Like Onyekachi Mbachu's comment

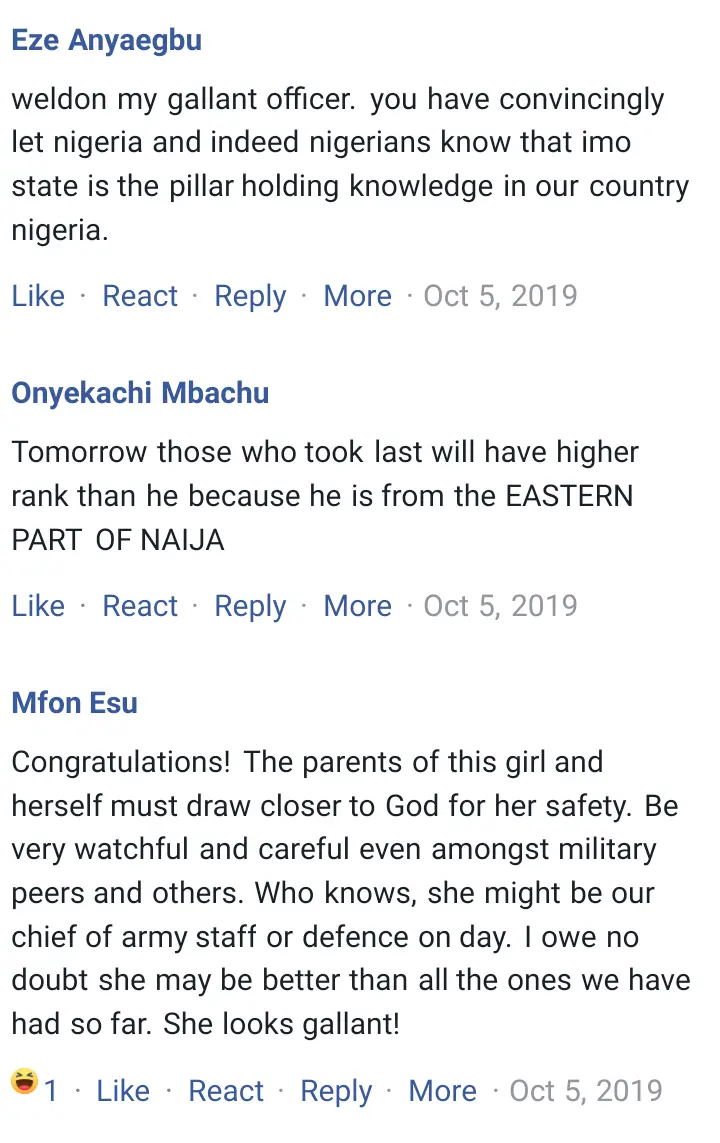pyautogui.click(x=38, y=606)
